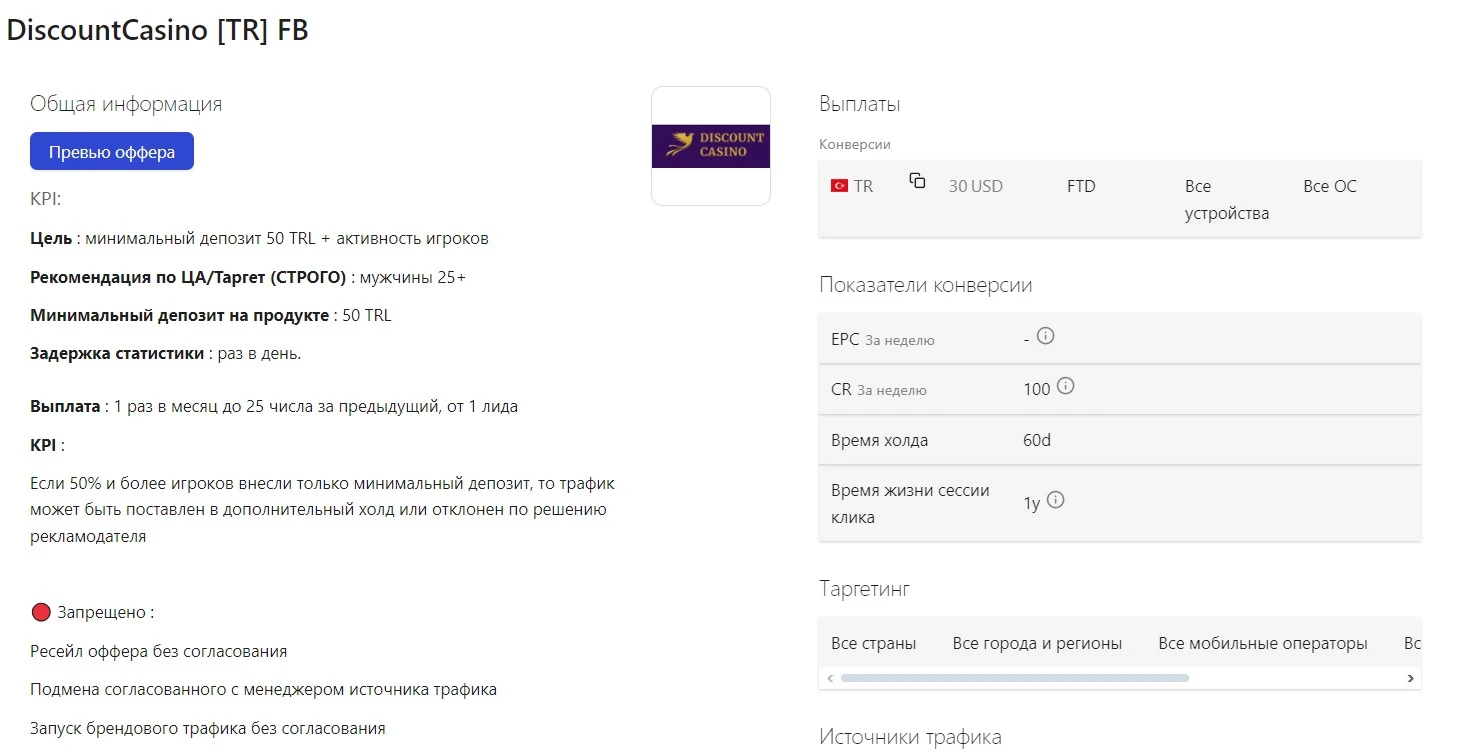Click the left arrow of targeting scrollbar

(830, 678)
